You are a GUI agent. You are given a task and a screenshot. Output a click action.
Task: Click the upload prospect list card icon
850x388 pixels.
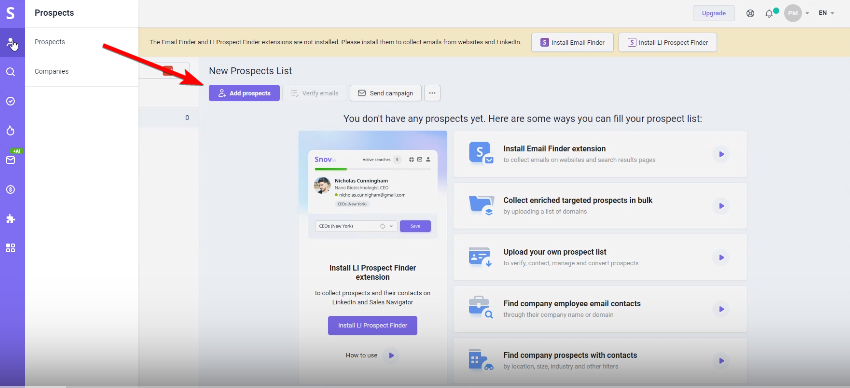[481, 257]
